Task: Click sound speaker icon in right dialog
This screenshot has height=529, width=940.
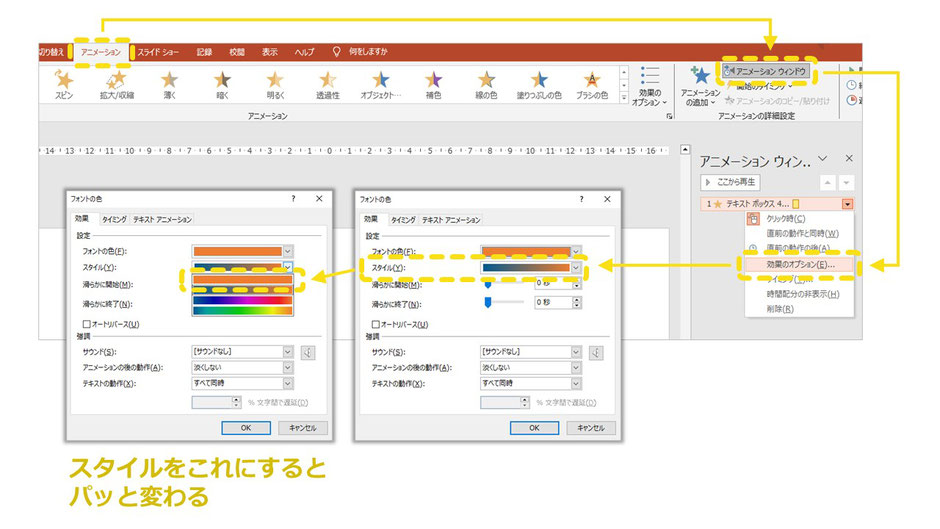Action: (596, 353)
